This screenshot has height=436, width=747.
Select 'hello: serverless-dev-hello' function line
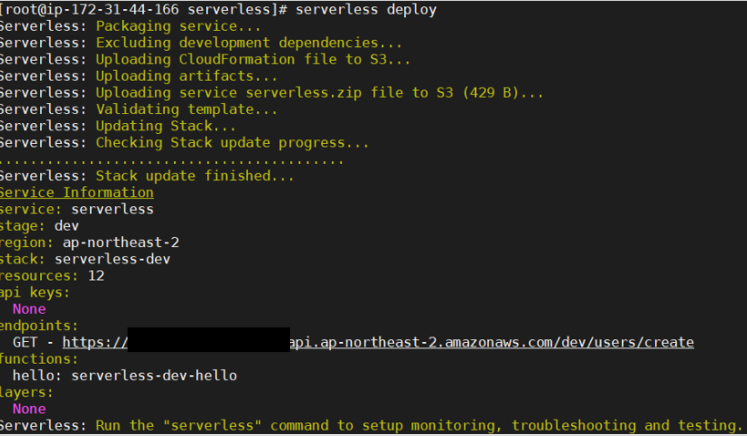tap(125, 375)
